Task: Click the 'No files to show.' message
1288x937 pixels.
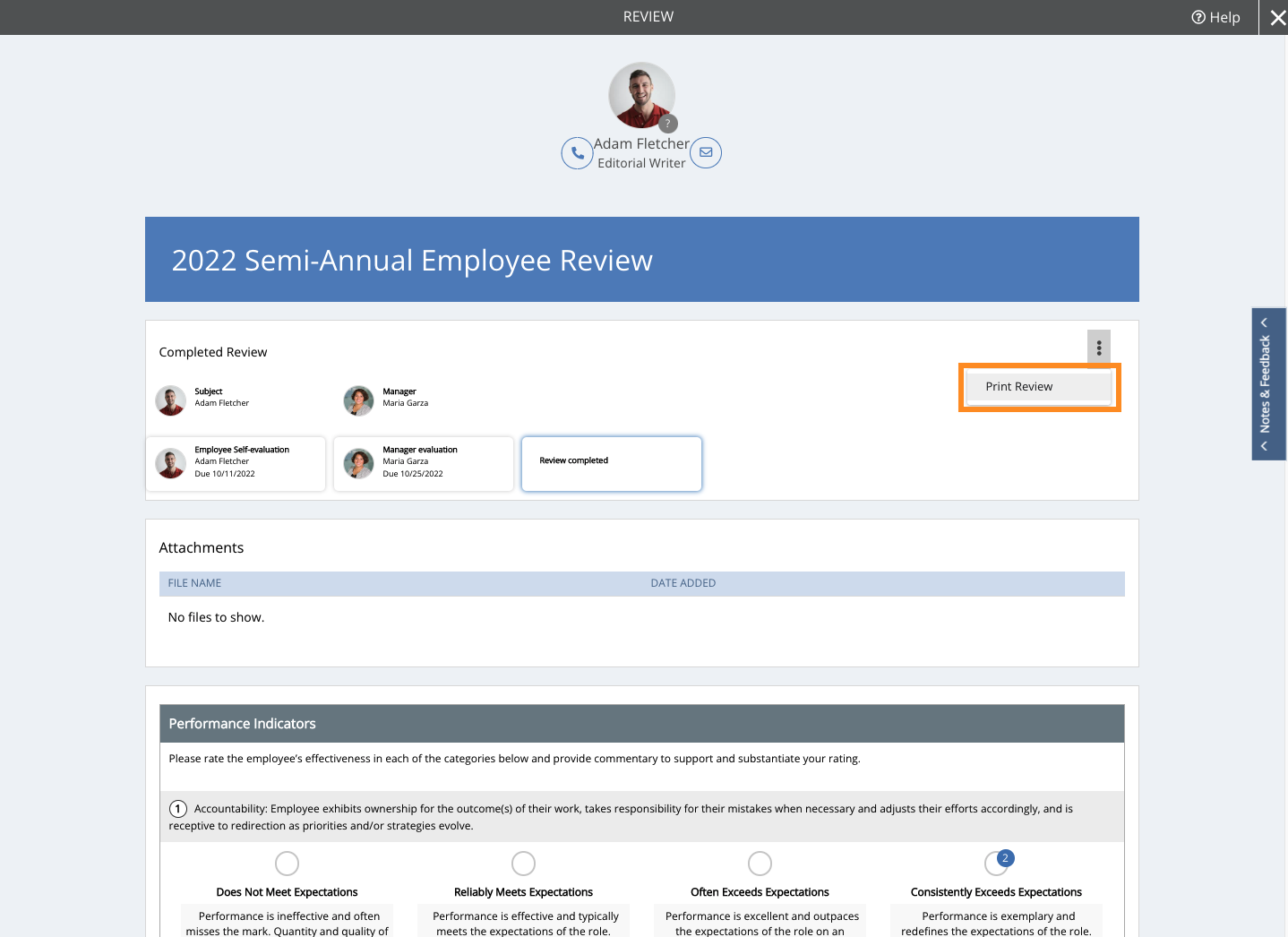Action: pyautogui.click(x=216, y=617)
